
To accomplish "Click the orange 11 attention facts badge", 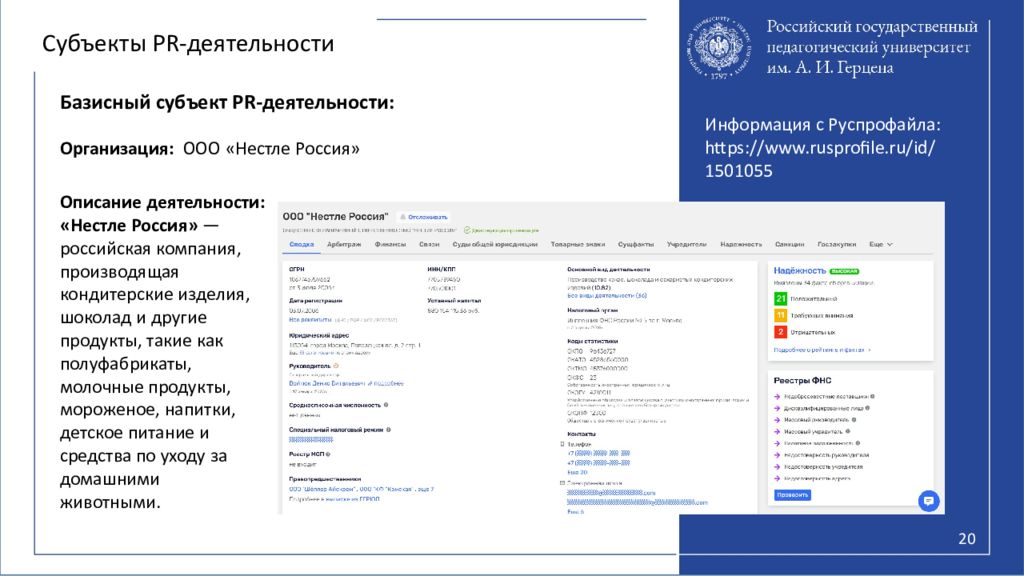I will click(780, 315).
